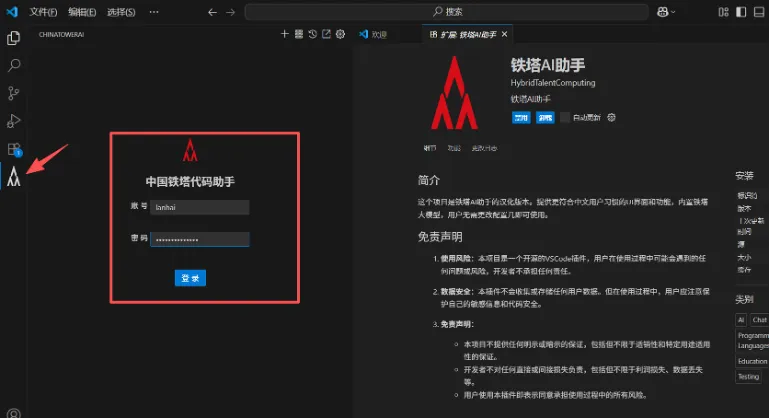The image size is (770, 418).
Task: Click the large red extension logo
Action: (454, 93)
